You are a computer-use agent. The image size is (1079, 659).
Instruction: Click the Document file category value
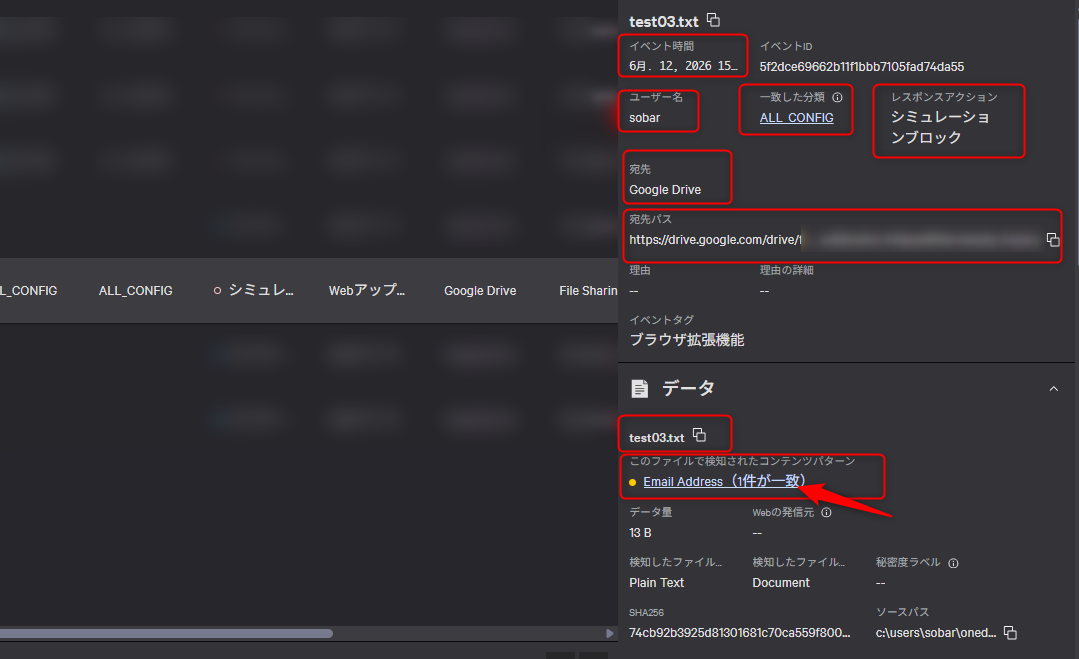coord(781,583)
